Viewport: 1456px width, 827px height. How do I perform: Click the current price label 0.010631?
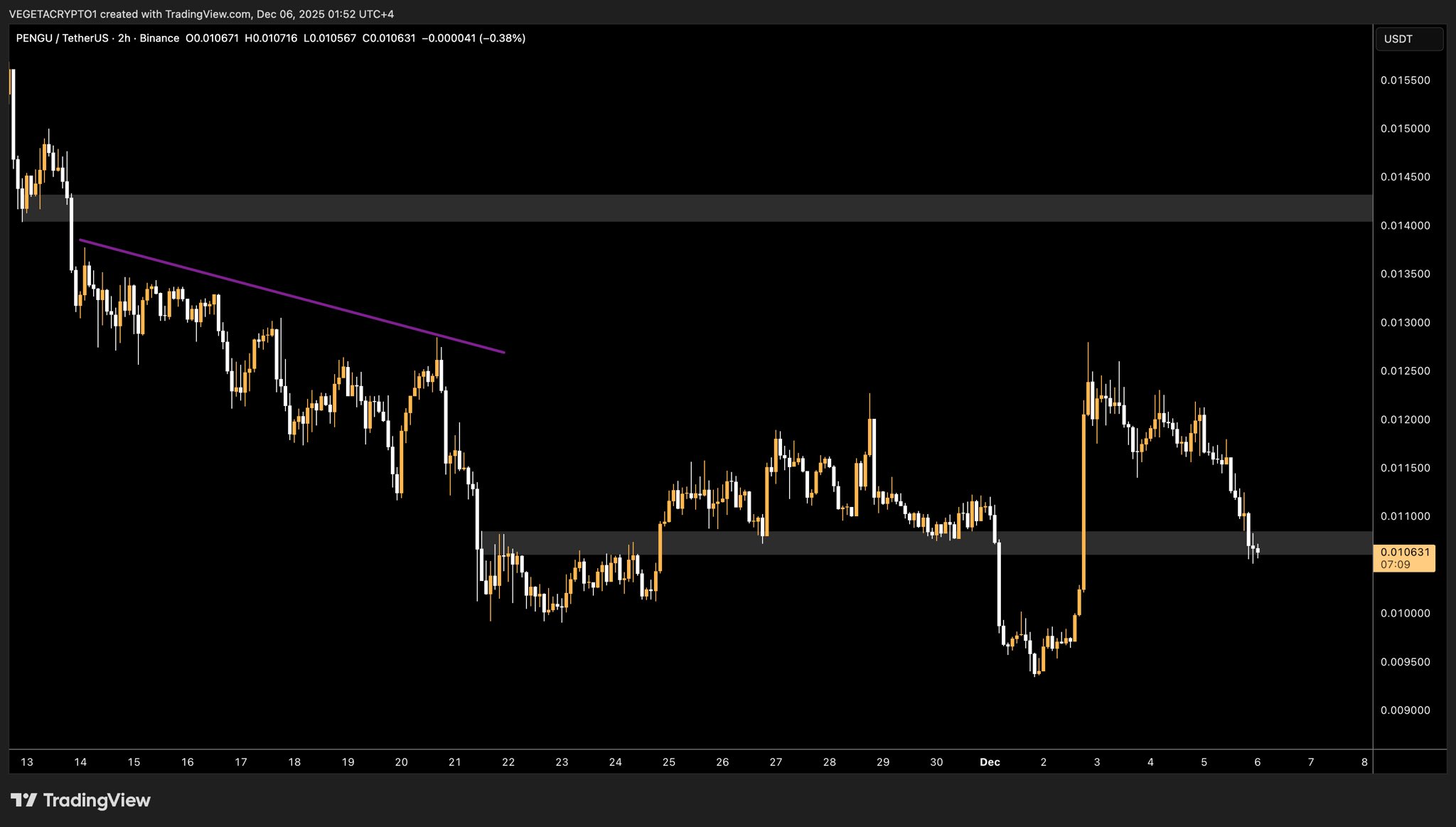point(1404,552)
